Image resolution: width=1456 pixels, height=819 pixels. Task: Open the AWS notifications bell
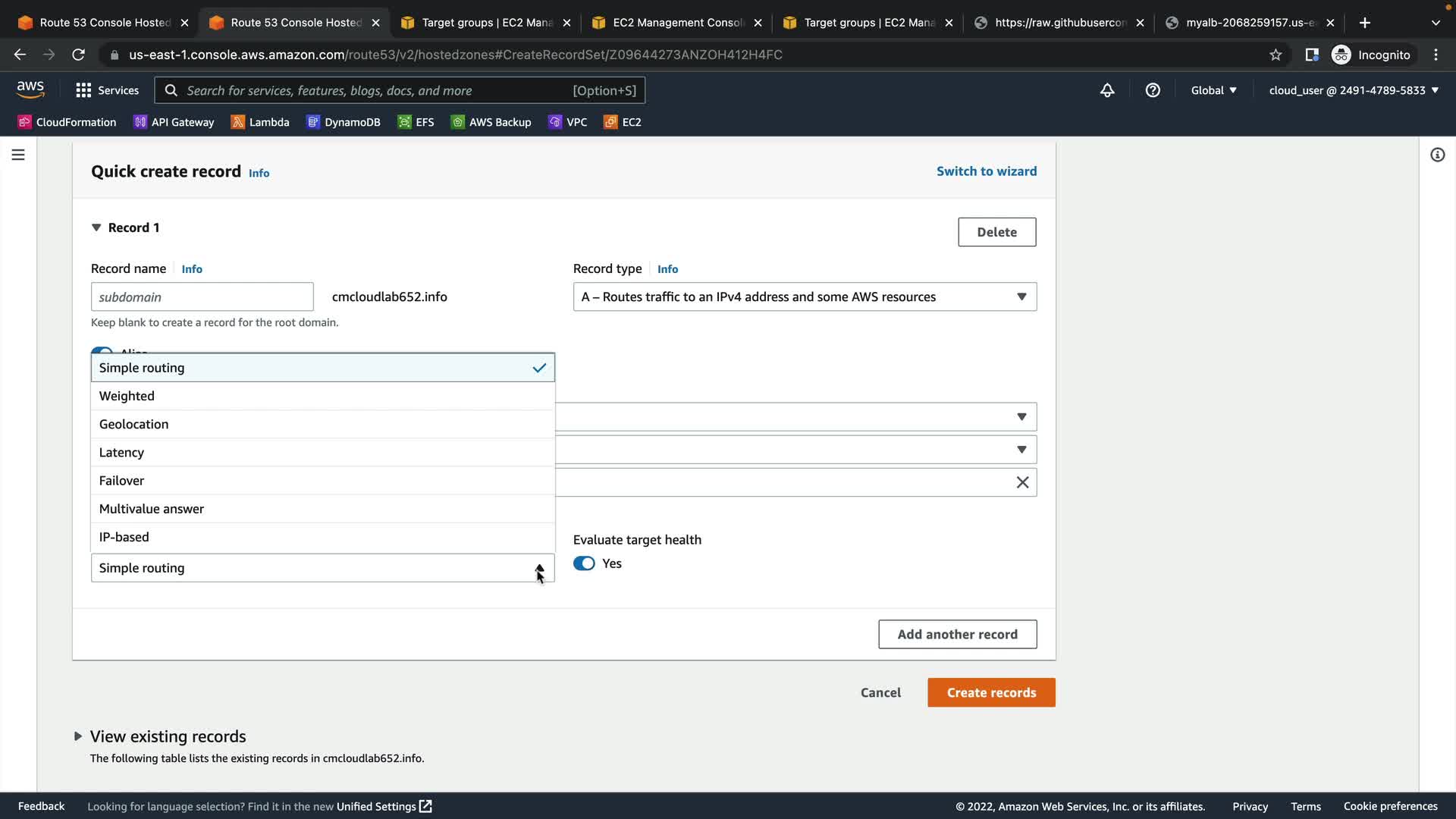1107,90
